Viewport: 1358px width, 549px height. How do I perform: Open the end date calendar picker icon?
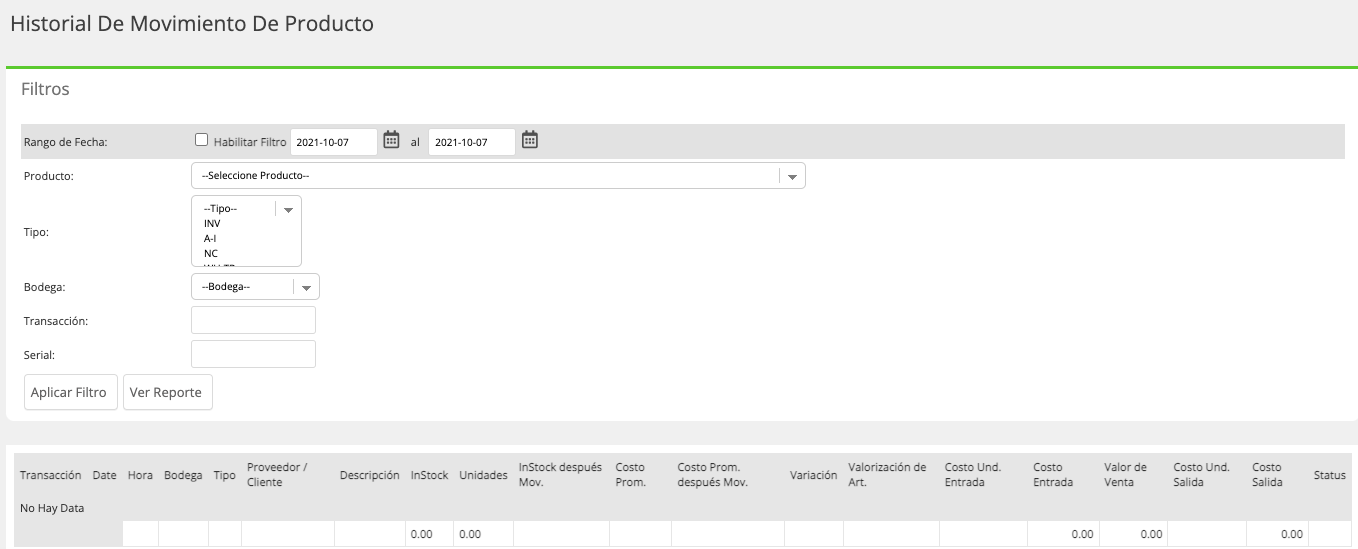coord(530,141)
